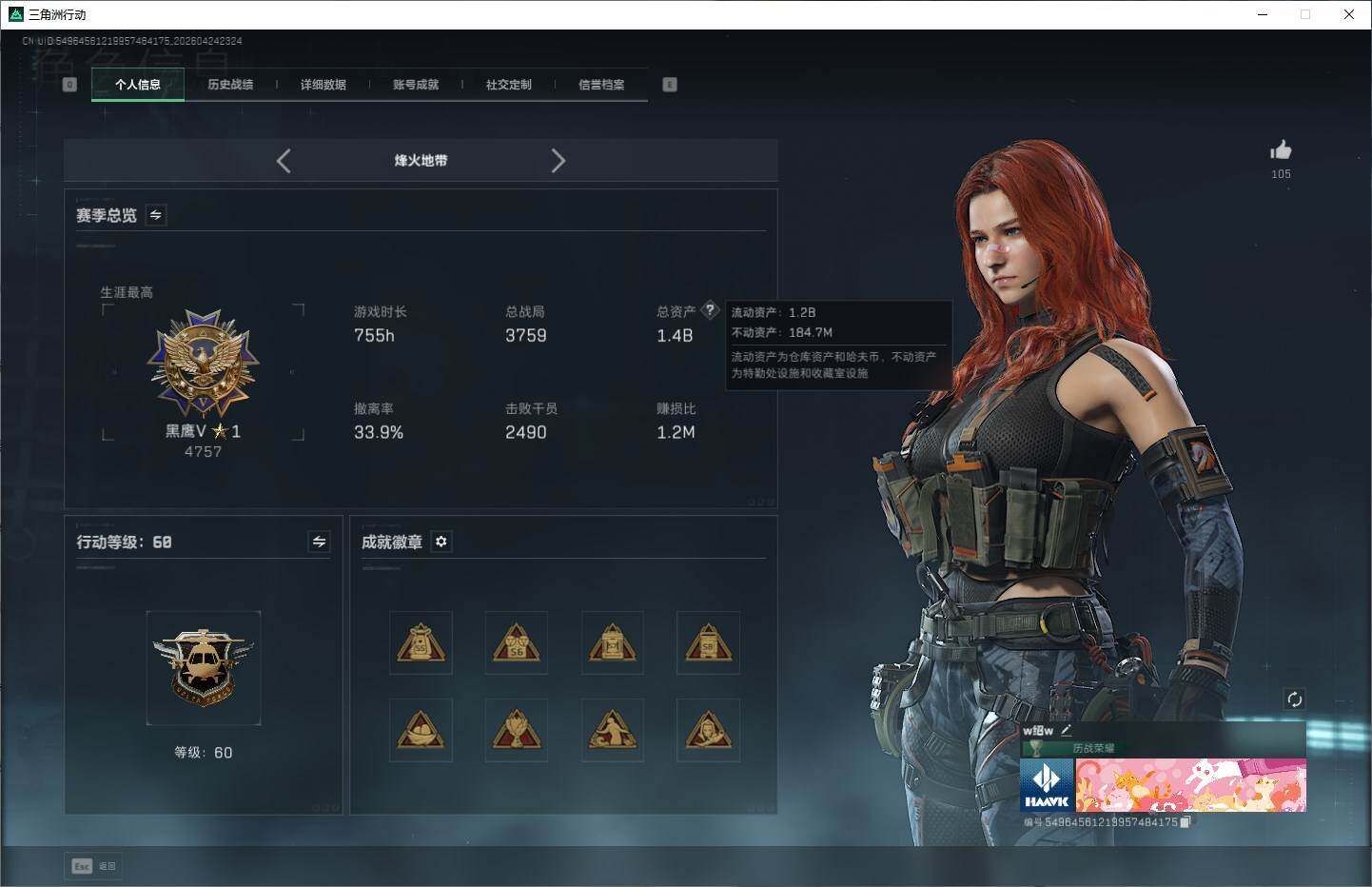Select the egg nest achievement badge
This screenshot has height=887, width=1372.
[x=421, y=731]
